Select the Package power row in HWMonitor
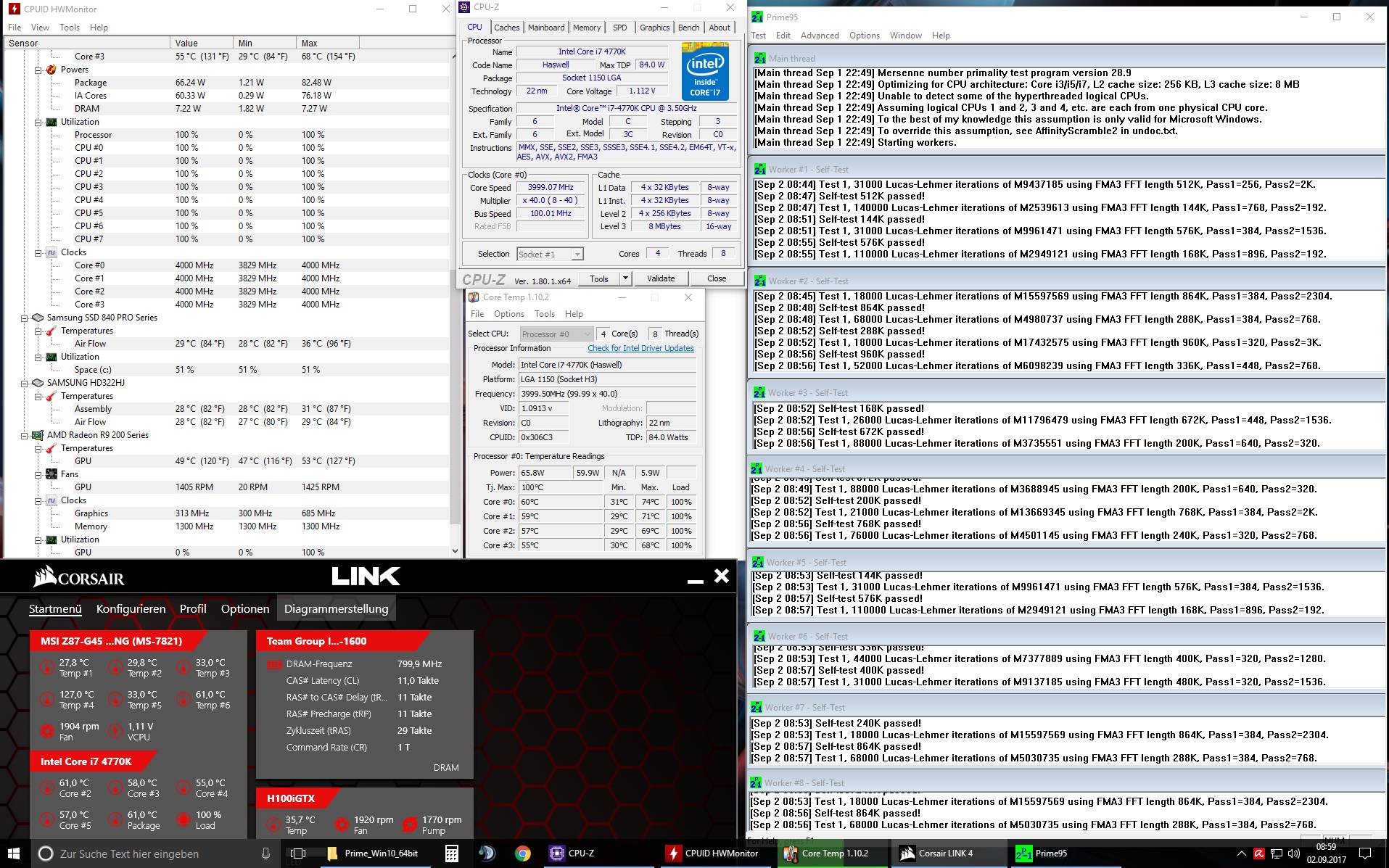Image resolution: width=1389 pixels, height=868 pixels. [x=226, y=83]
